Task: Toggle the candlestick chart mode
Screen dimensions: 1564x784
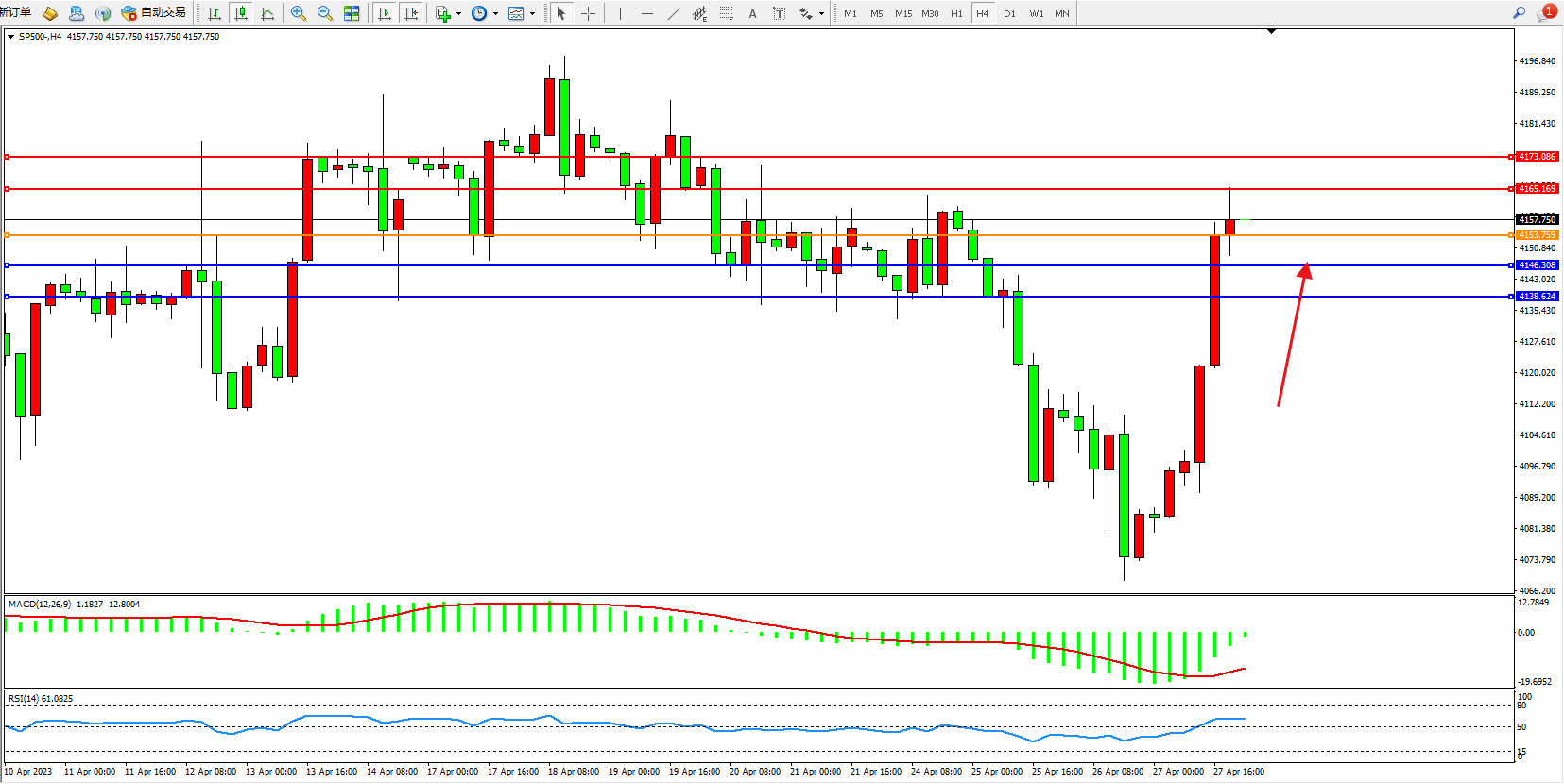Action: pyautogui.click(x=241, y=13)
